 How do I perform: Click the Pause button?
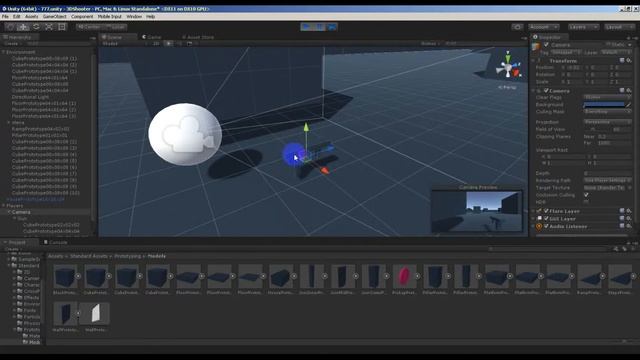pos(319,27)
